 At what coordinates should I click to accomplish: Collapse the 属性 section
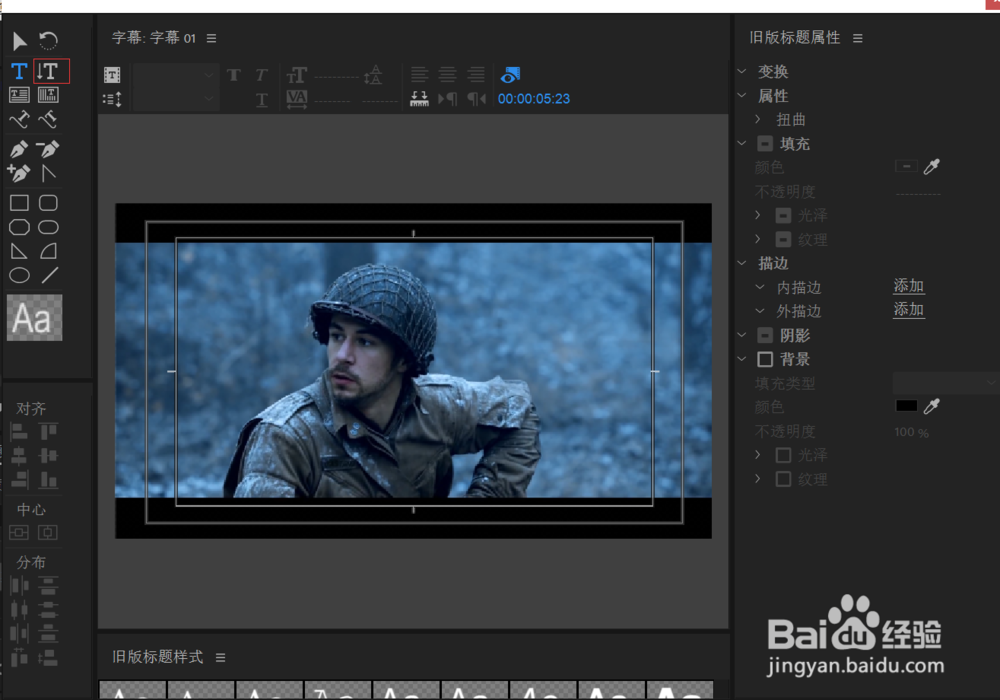pos(742,95)
